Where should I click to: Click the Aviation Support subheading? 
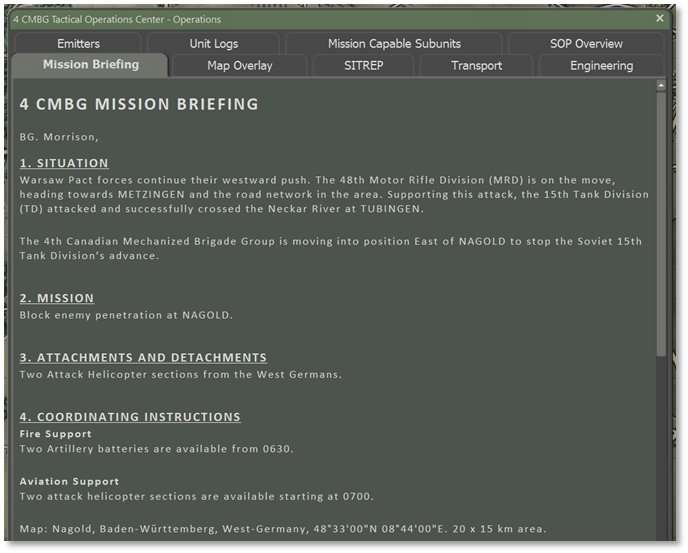point(69,481)
